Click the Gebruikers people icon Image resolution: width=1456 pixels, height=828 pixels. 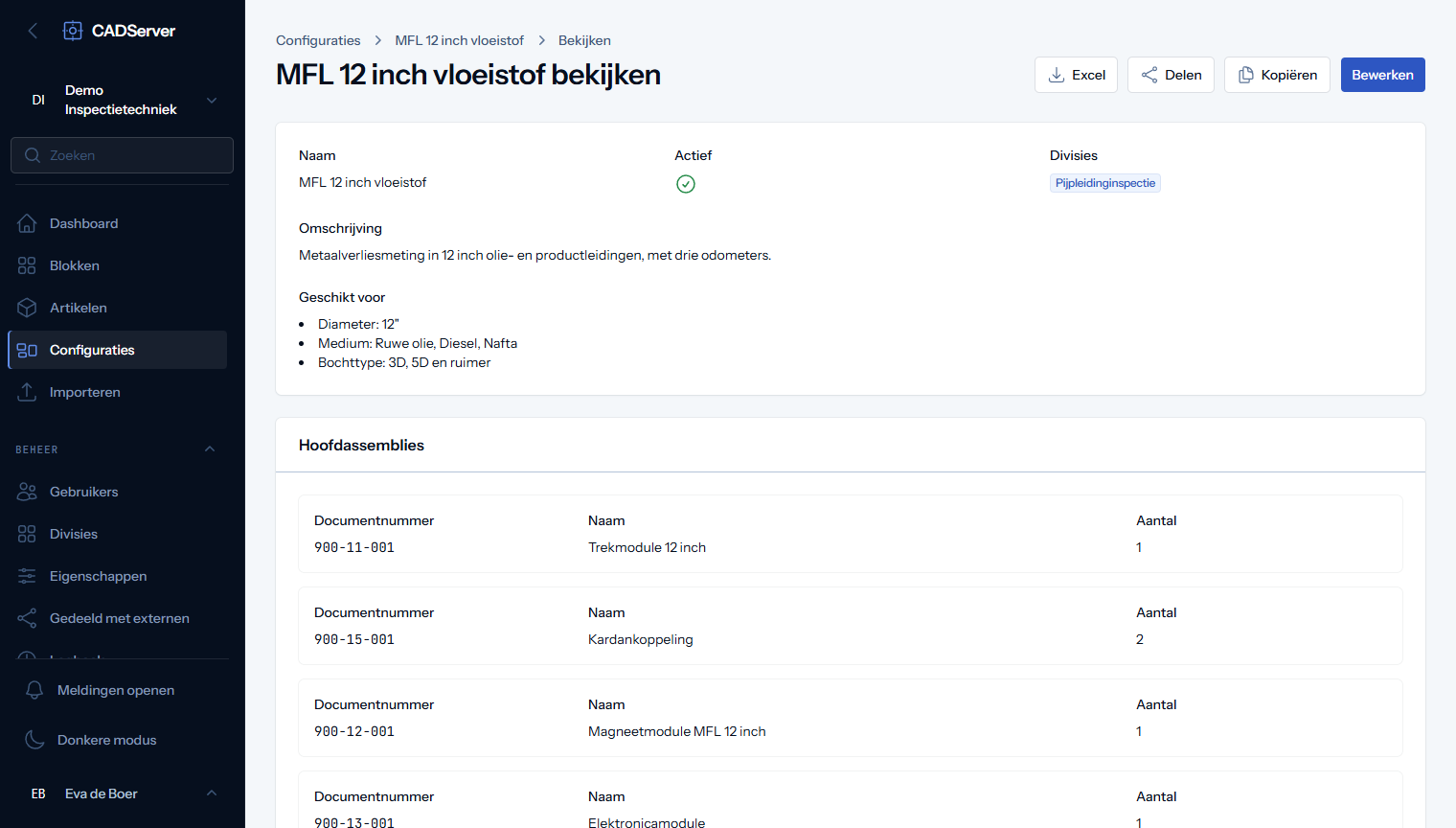pos(27,492)
